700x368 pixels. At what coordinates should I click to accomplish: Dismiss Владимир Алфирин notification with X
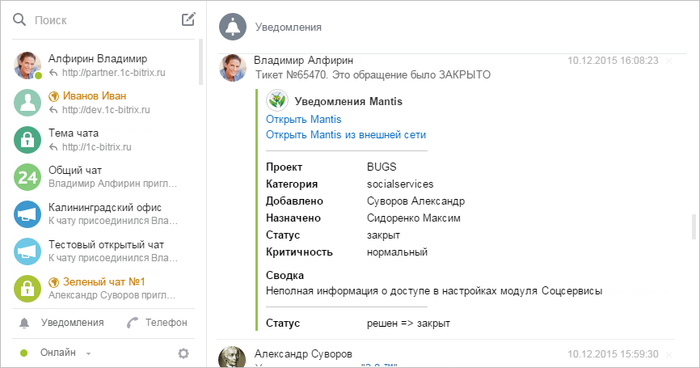(x=669, y=61)
